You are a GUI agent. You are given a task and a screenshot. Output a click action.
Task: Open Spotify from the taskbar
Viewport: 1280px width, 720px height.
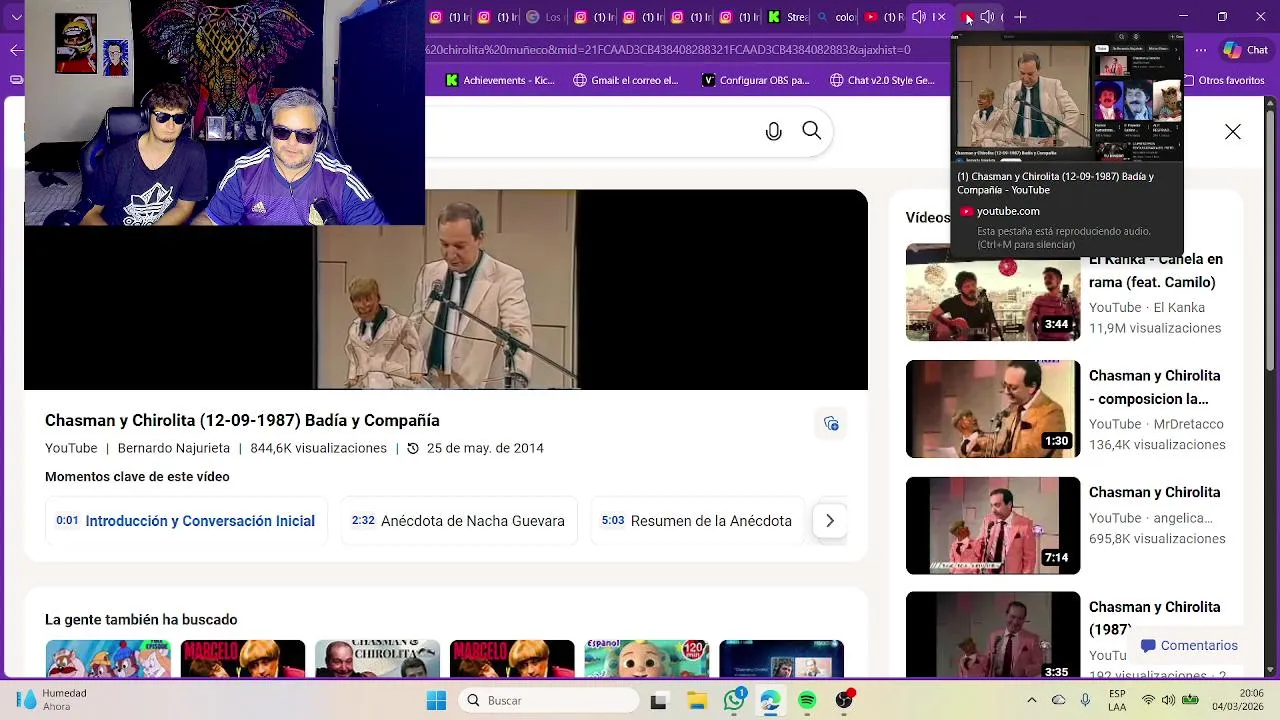click(x=807, y=701)
